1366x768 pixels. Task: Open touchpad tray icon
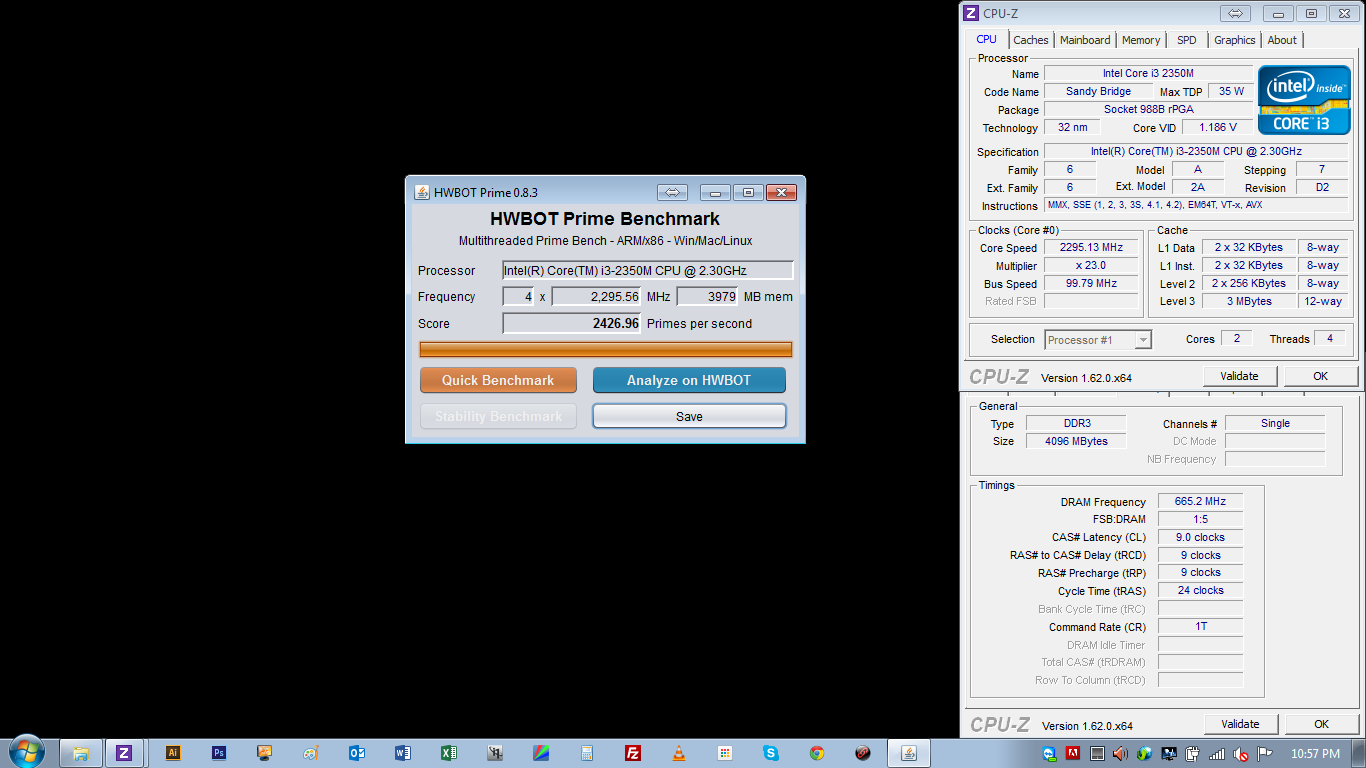tap(1097, 754)
